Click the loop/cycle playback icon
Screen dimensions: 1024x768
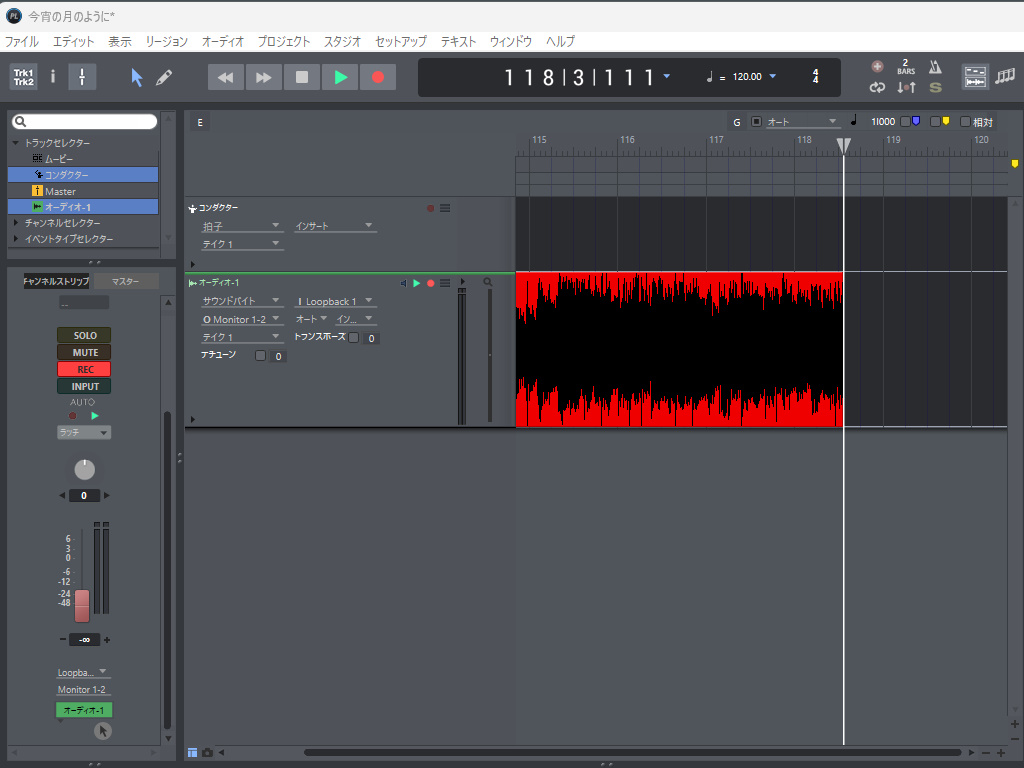point(877,87)
